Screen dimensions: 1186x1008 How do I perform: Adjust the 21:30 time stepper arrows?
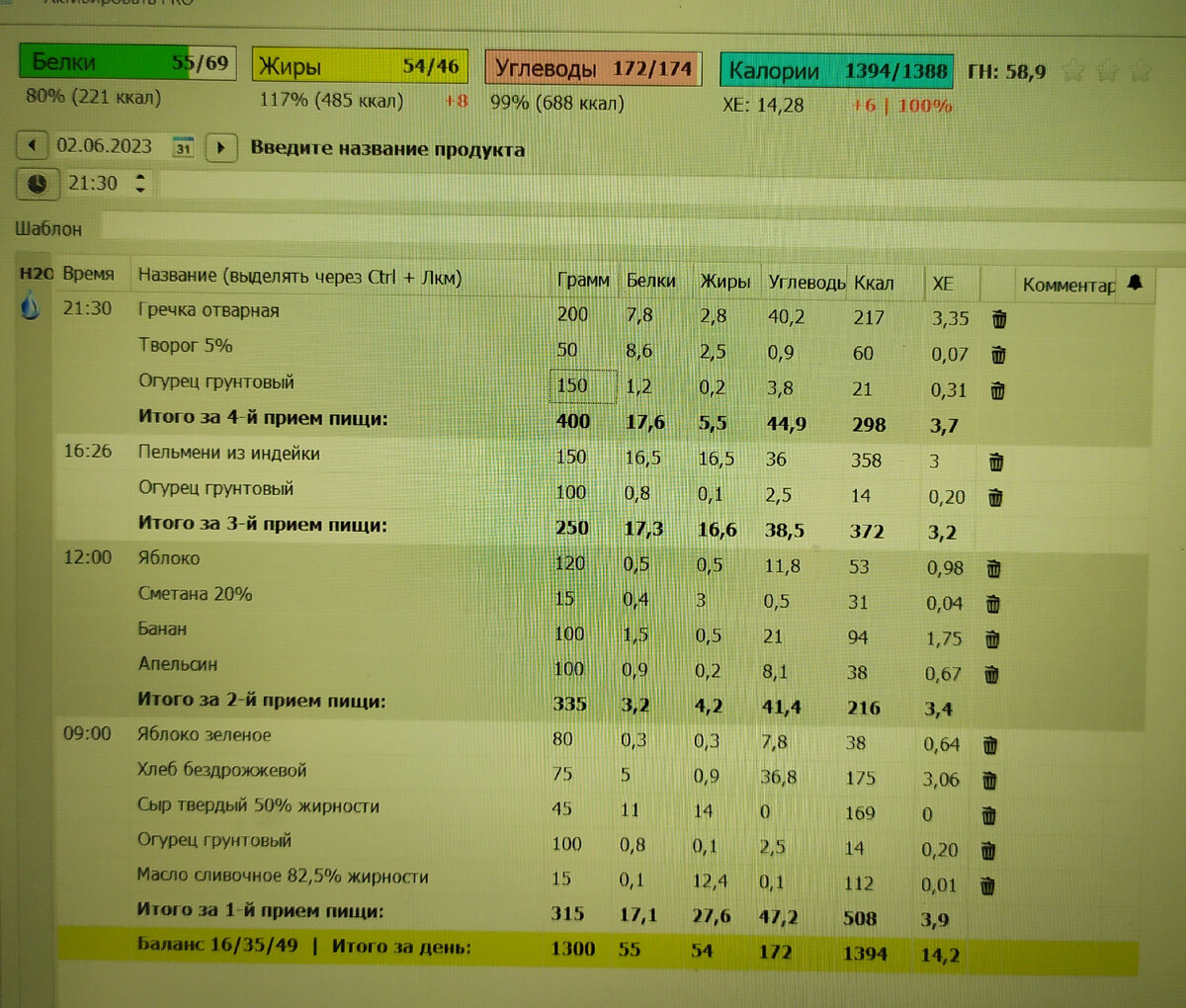[x=140, y=183]
